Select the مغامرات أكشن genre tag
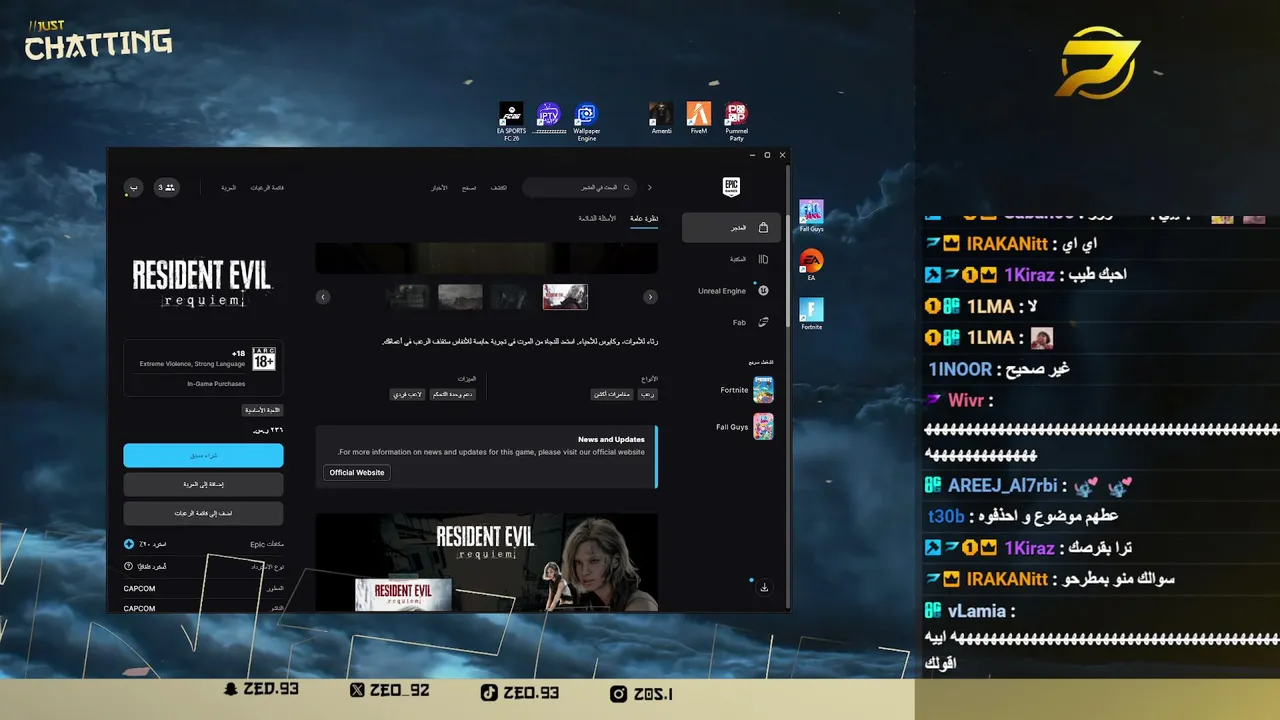 [x=612, y=394]
